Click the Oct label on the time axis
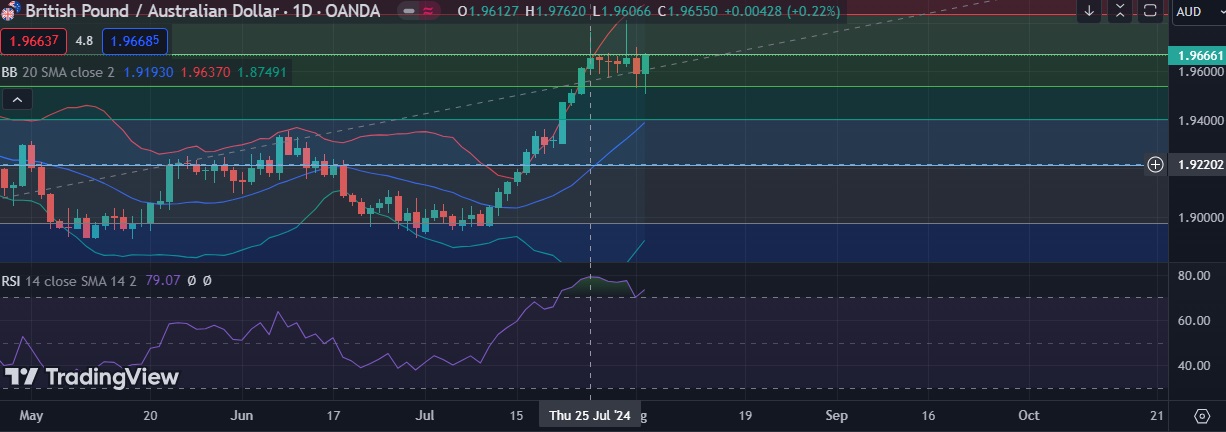Viewport: 1226px width, 432px height. [x=1028, y=415]
